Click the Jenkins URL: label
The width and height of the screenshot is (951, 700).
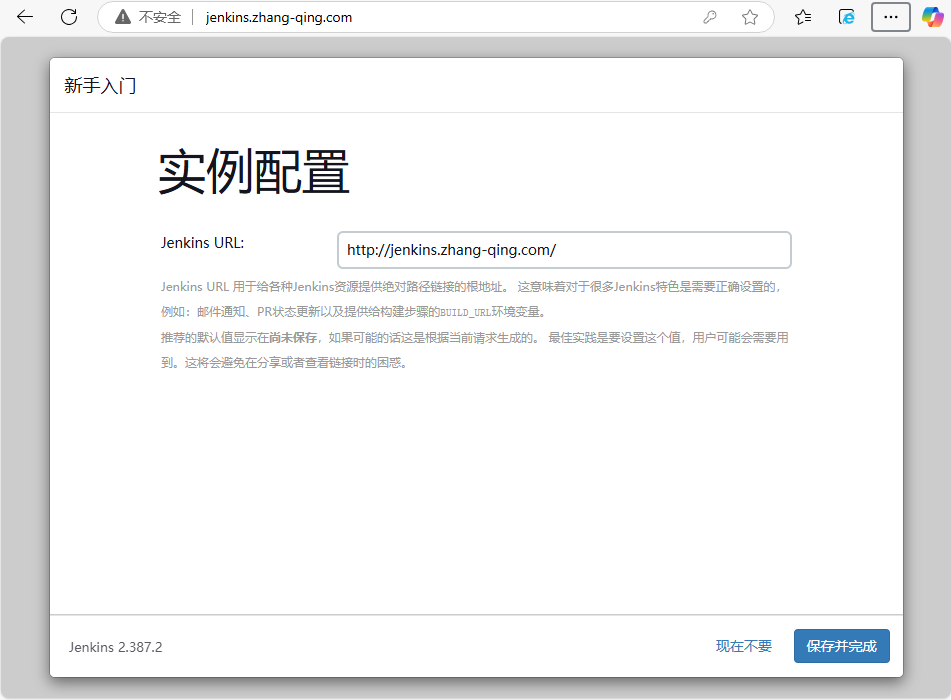point(203,243)
